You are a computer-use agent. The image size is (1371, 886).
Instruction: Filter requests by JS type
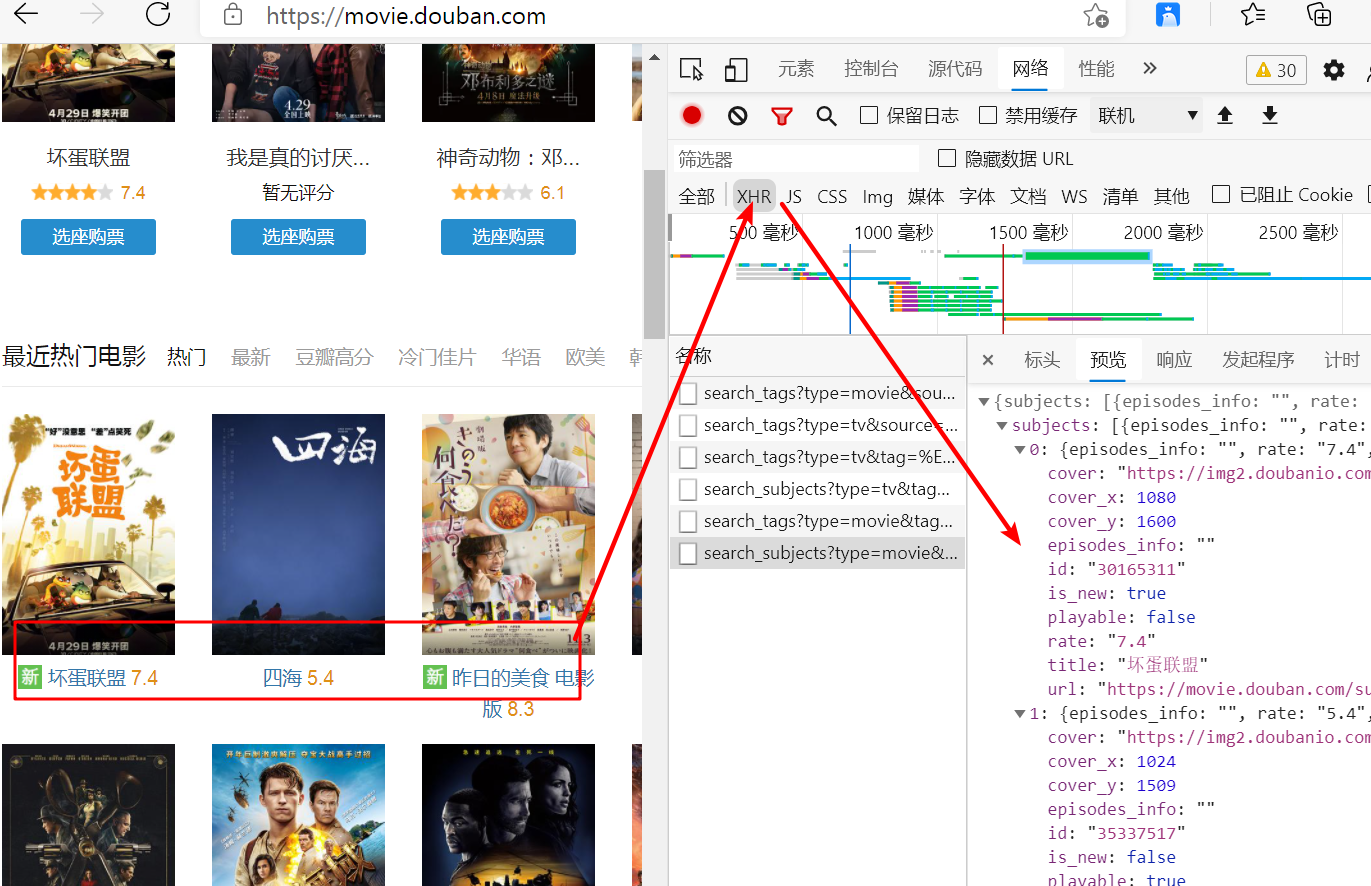tap(793, 196)
